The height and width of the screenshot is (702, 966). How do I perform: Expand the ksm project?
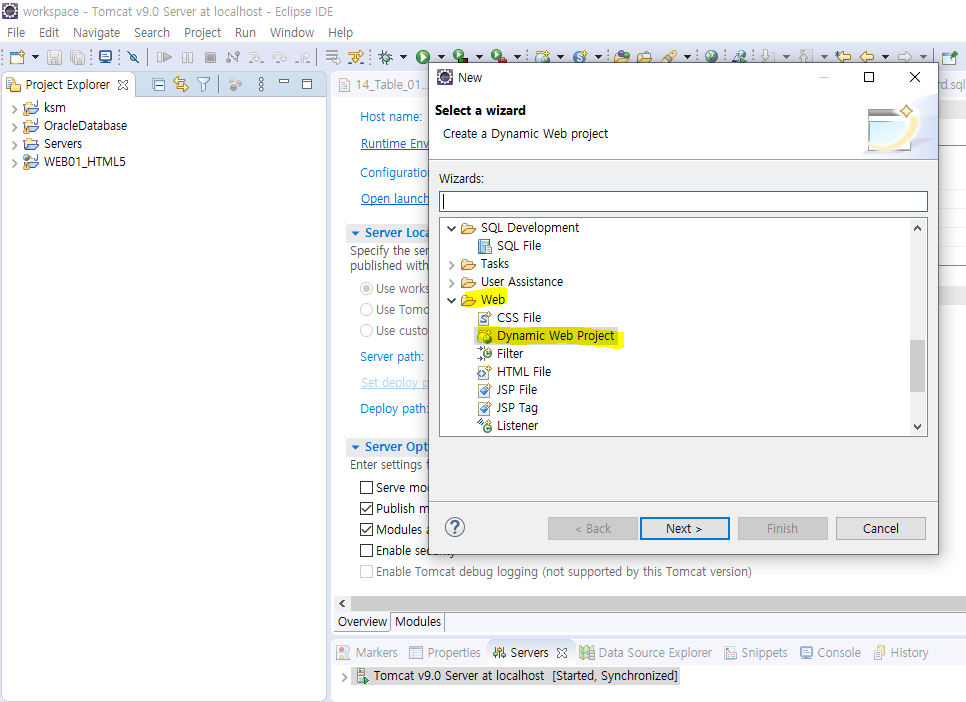[x=14, y=109]
